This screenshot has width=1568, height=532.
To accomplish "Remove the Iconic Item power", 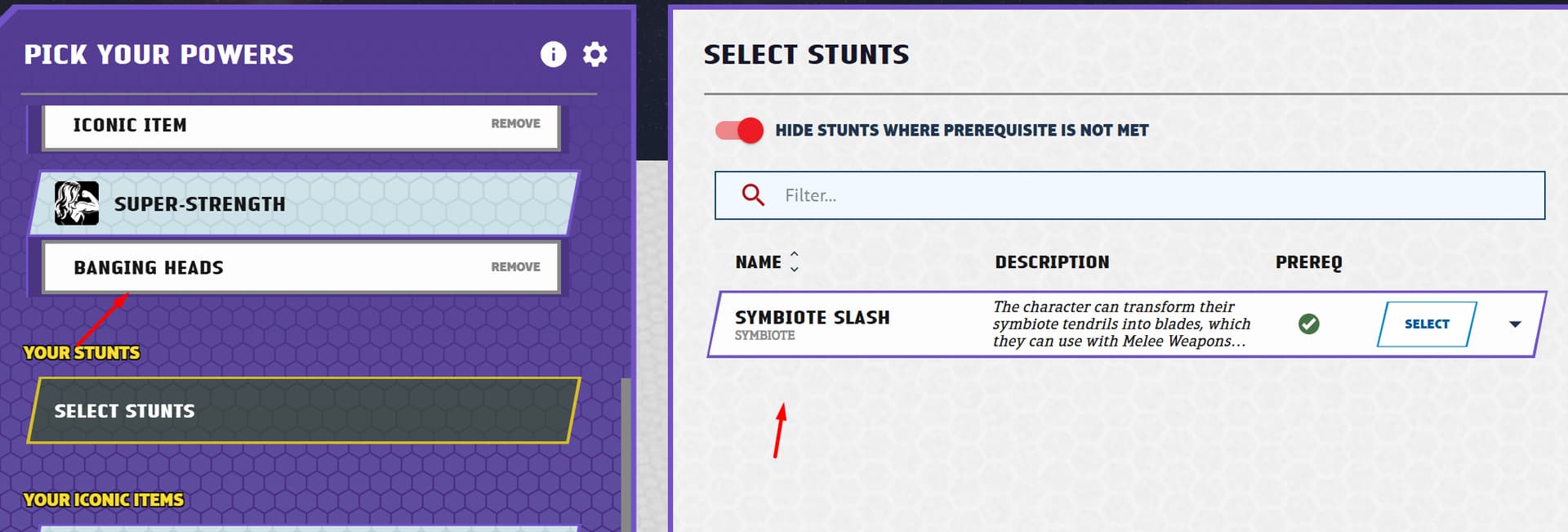I will point(515,123).
